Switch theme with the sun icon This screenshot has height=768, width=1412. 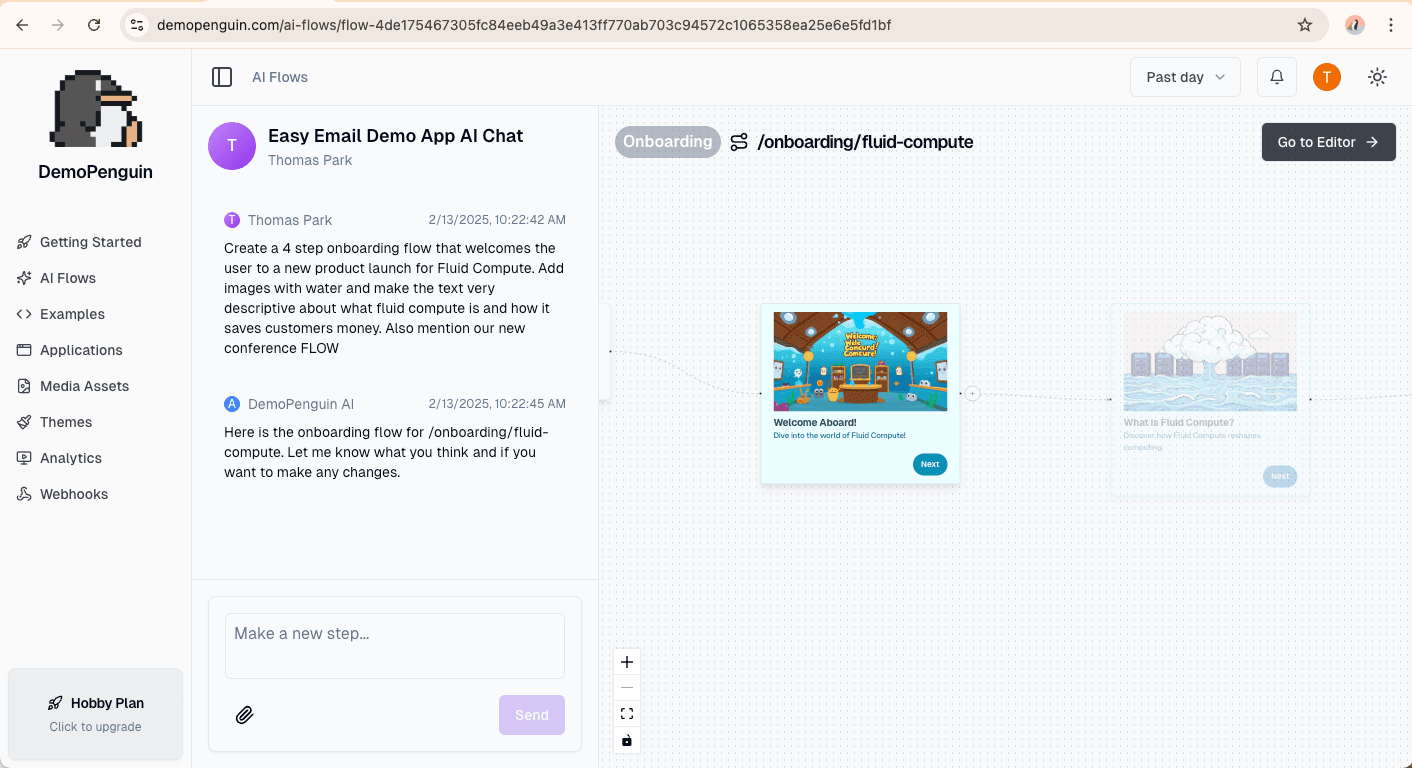pyautogui.click(x=1377, y=77)
